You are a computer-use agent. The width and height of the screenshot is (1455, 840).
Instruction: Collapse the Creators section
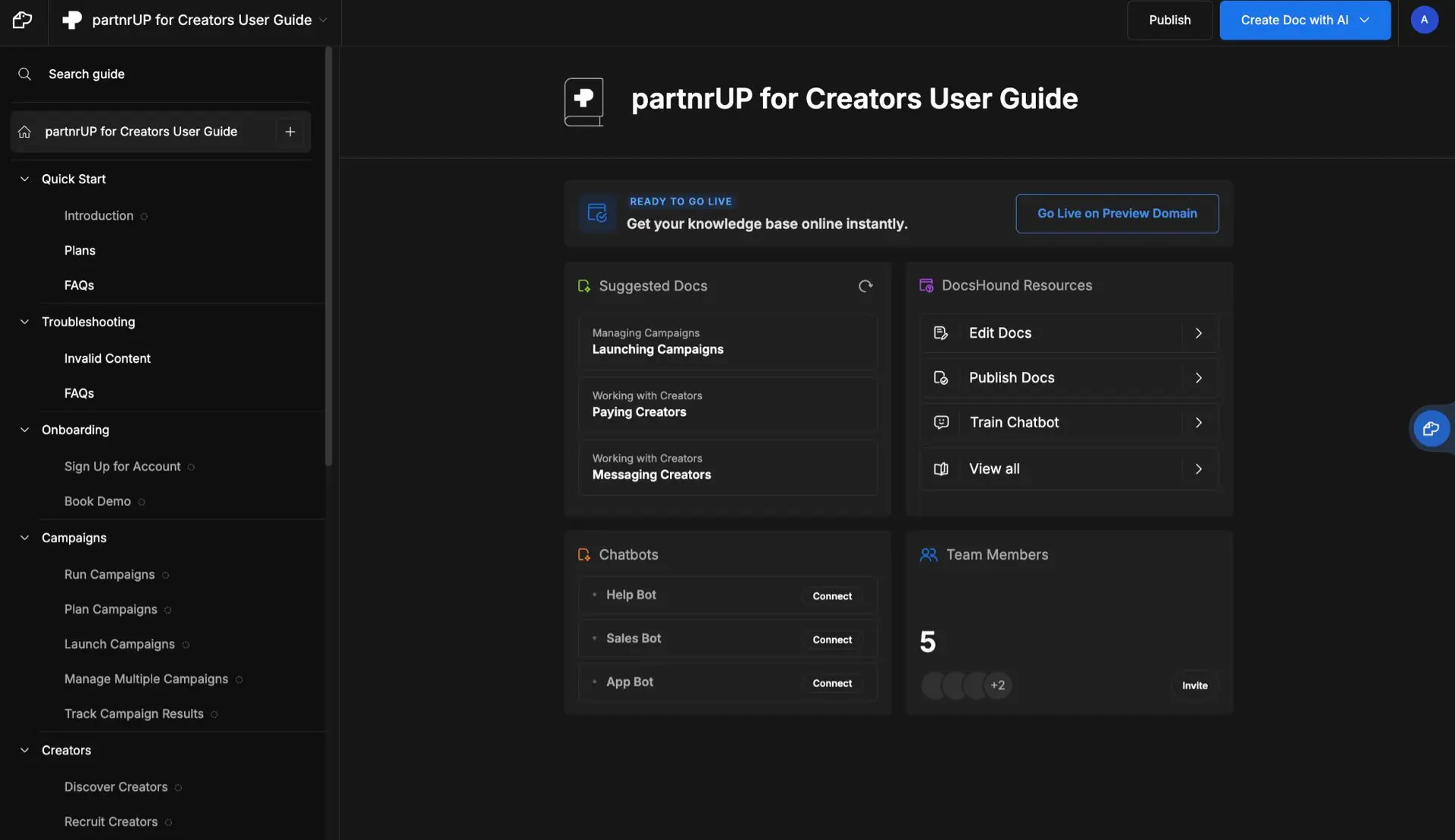[24, 750]
